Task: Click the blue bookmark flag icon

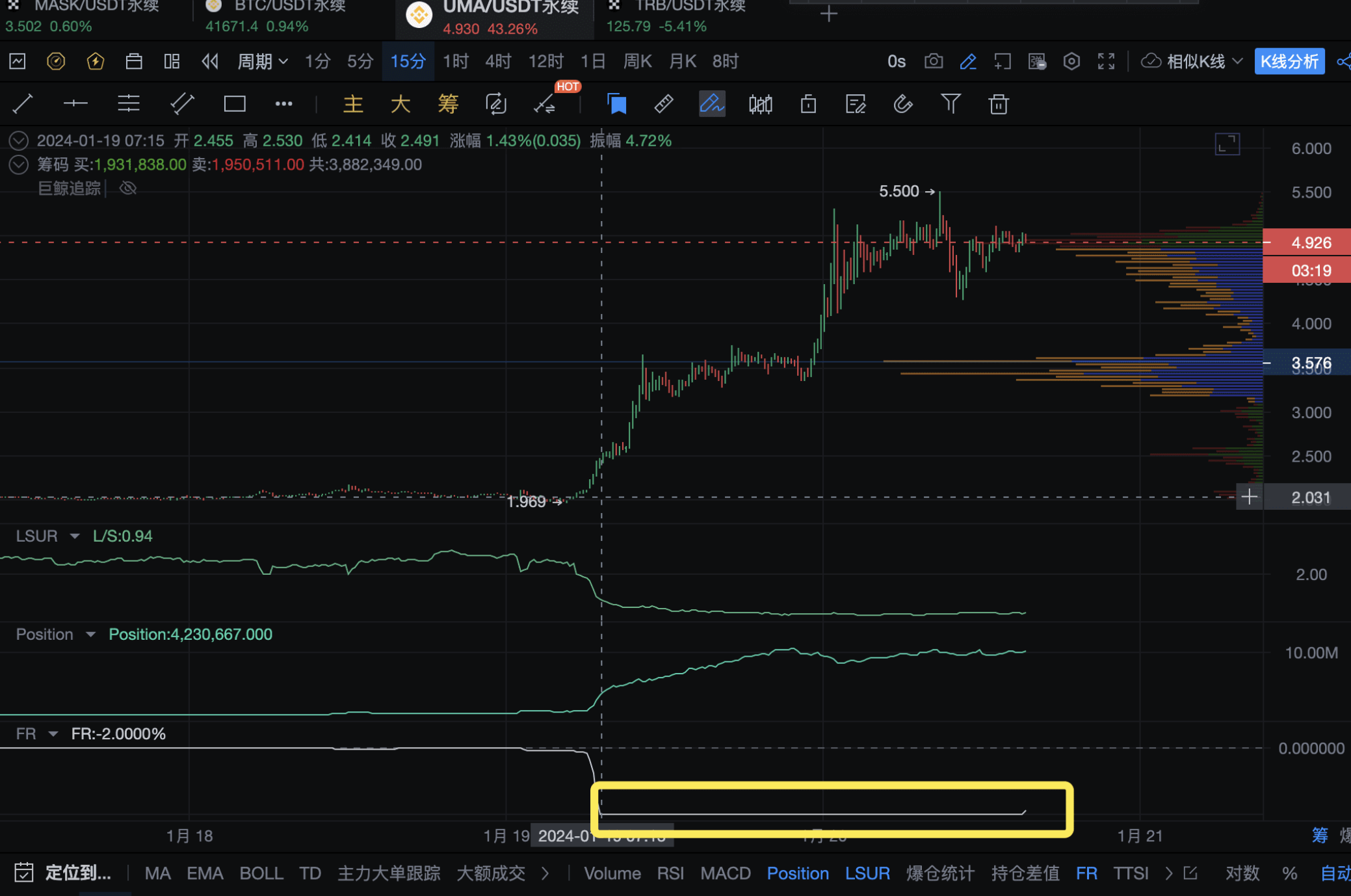Action: pos(616,104)
